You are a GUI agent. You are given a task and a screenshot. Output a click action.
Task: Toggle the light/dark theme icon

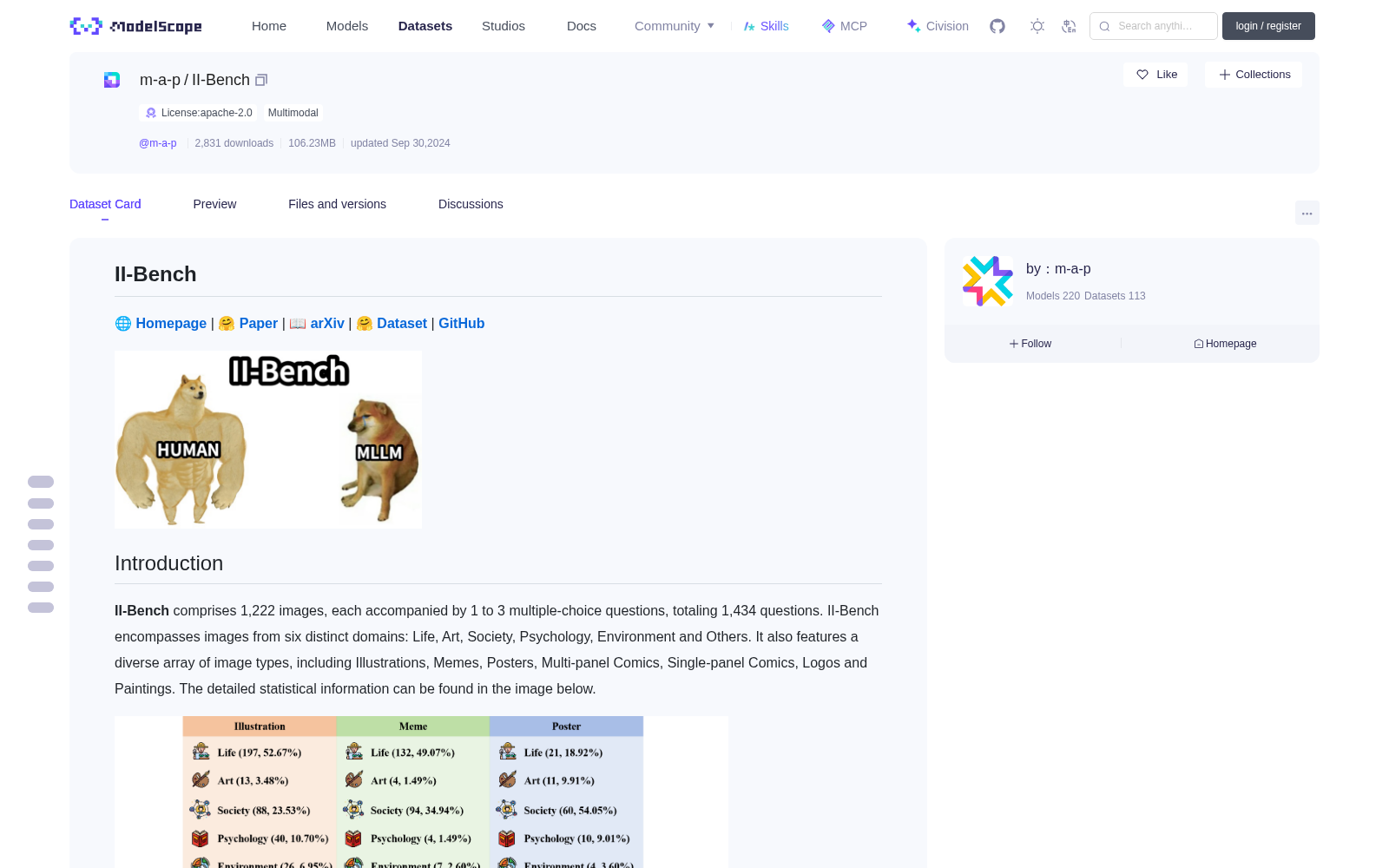pyautogui.click(x=1037, y=26)
